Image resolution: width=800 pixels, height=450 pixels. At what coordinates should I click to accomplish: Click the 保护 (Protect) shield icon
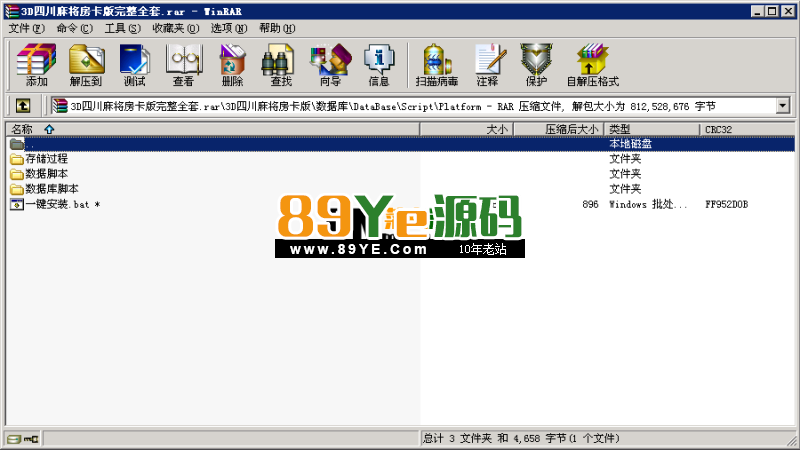536,65
